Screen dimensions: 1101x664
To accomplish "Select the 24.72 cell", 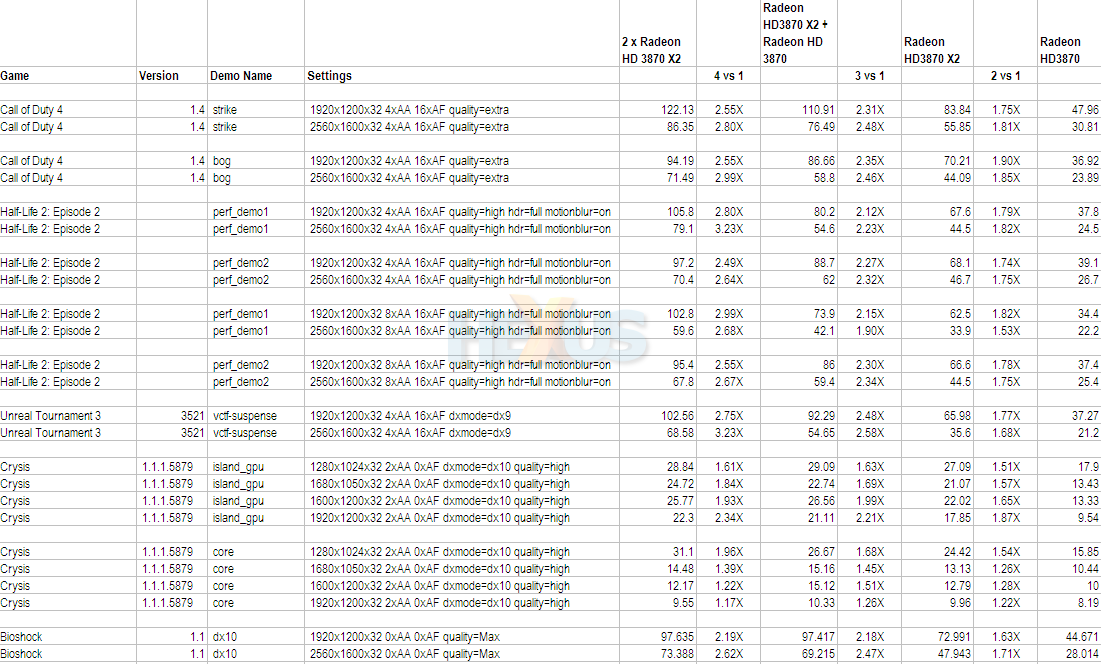I will 657,484.
